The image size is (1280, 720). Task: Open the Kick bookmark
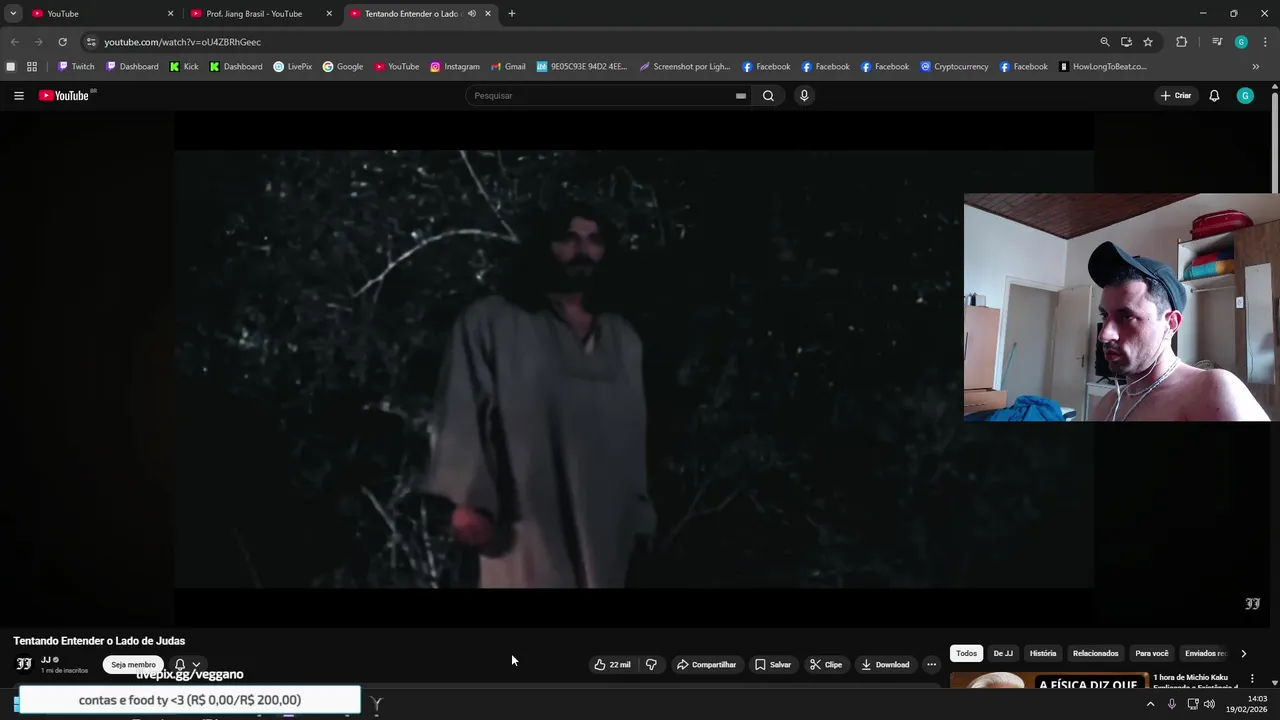tap(184, 67)
